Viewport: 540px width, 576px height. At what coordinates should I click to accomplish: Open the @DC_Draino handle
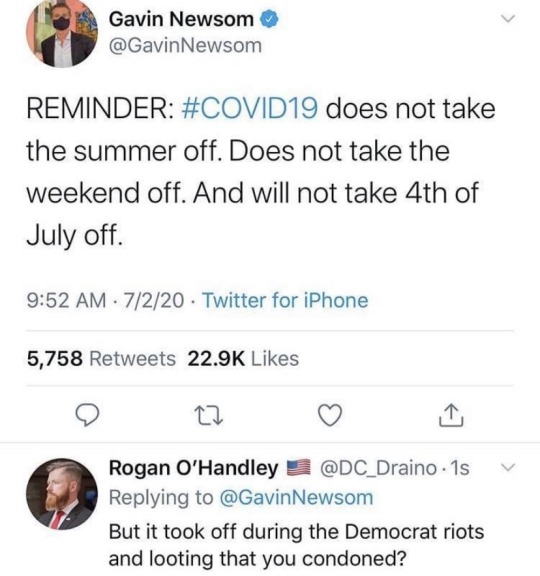coord(378,468)
